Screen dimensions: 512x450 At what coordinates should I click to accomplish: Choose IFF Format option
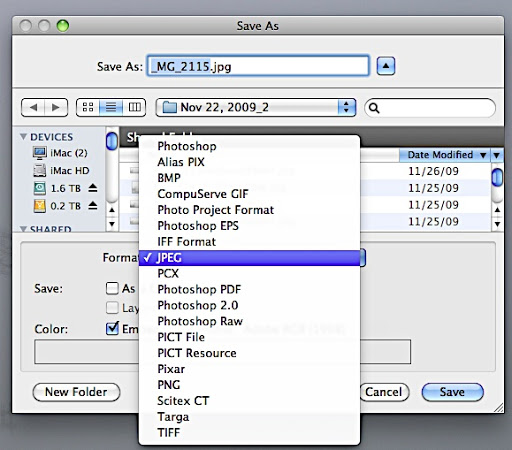249,242
